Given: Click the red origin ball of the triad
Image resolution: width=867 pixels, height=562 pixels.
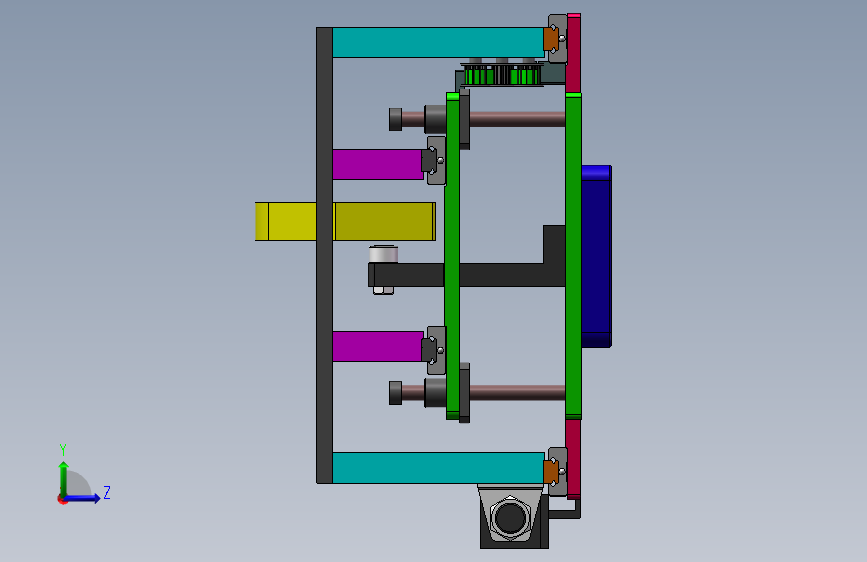Looking at the screenshot, I should [x=62, y=499].
